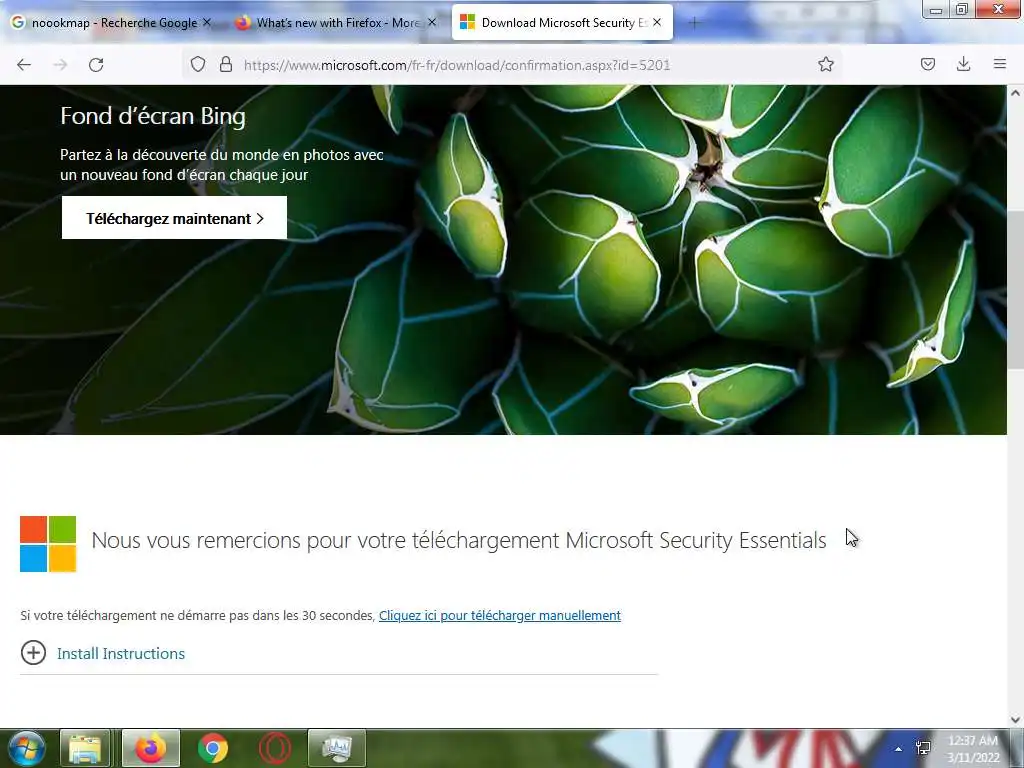Open the Windows Start menu
This screenshot has width=1024, height=768.
26,748
